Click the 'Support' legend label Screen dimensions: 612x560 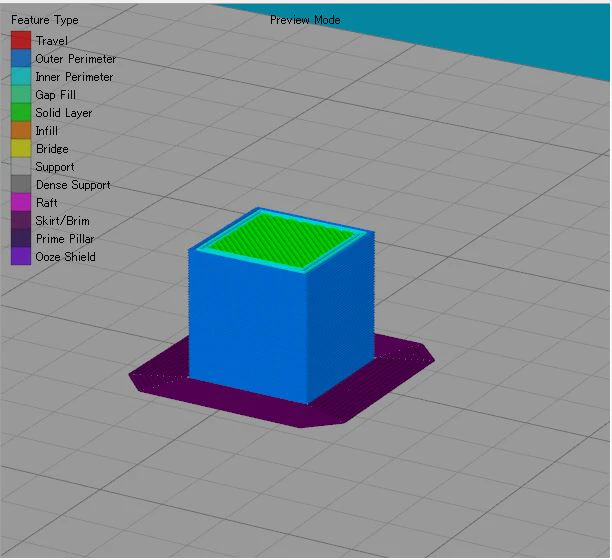pos(55,167)
